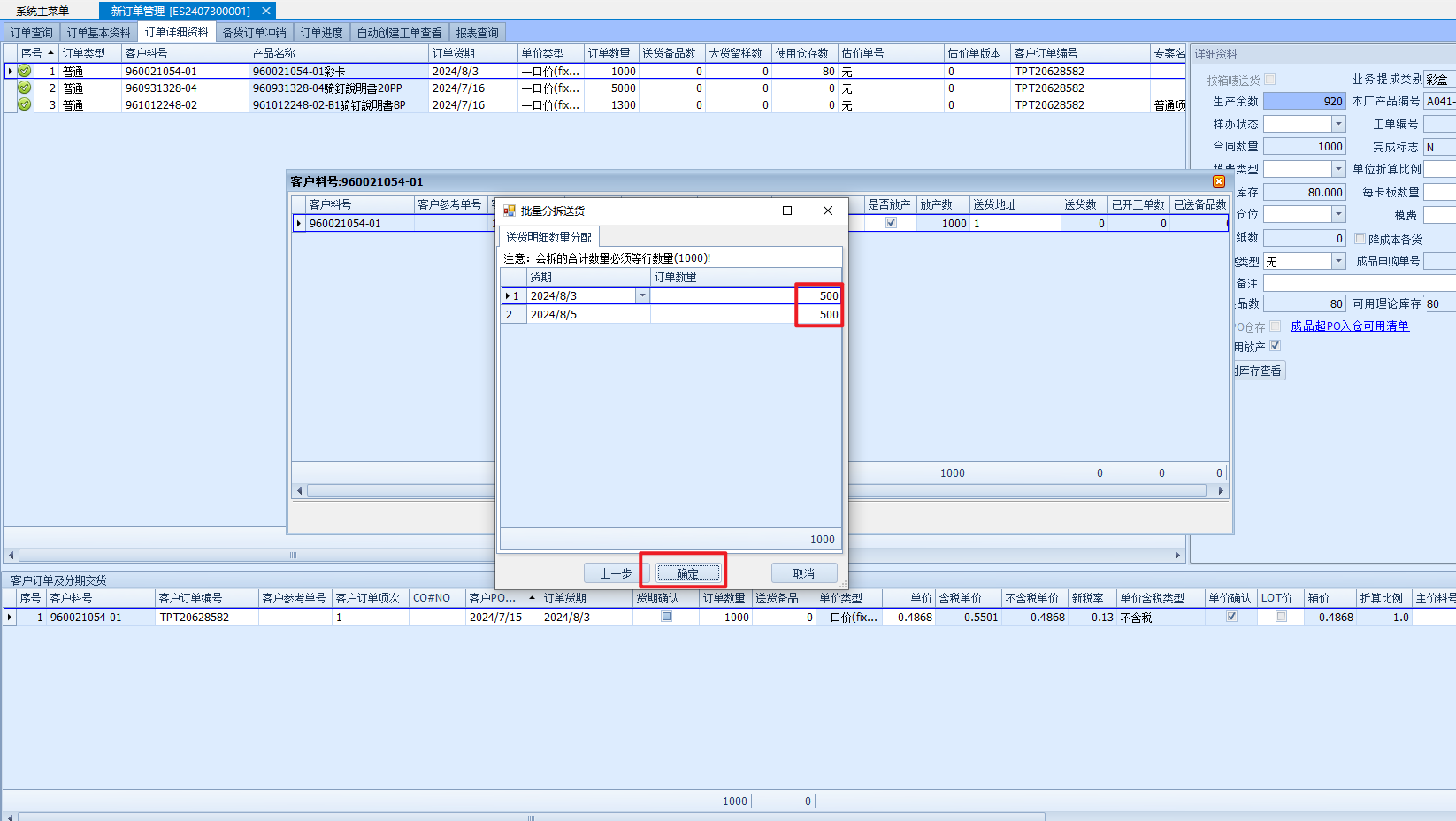Image resolution: width=1456 pixels, height=821 pixels.
Task: Select order row 960931328-04
Action: 594,88
